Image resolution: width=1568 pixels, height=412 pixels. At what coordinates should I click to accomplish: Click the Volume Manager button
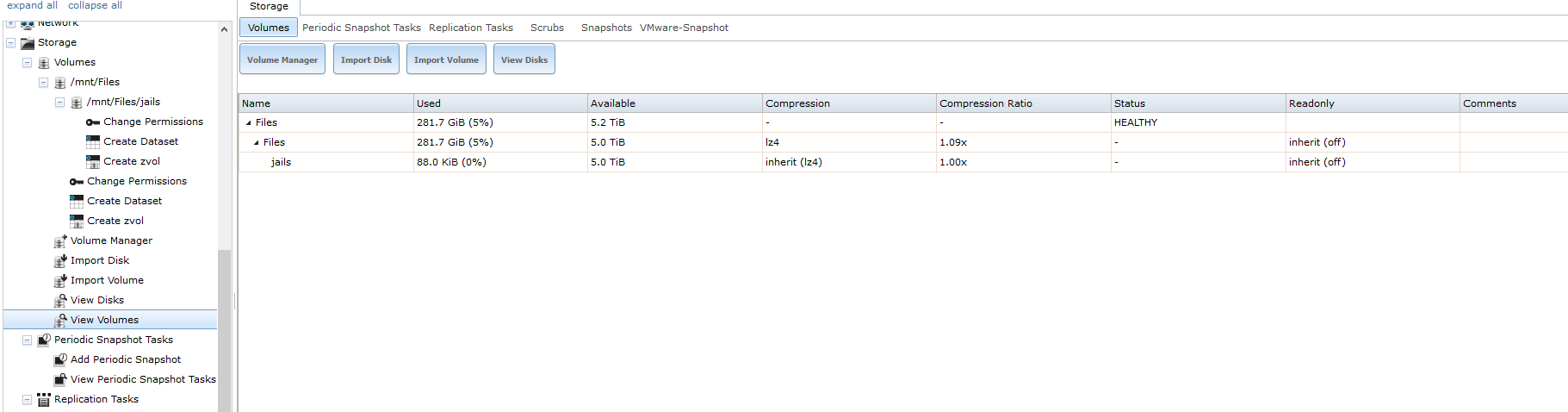282,59
